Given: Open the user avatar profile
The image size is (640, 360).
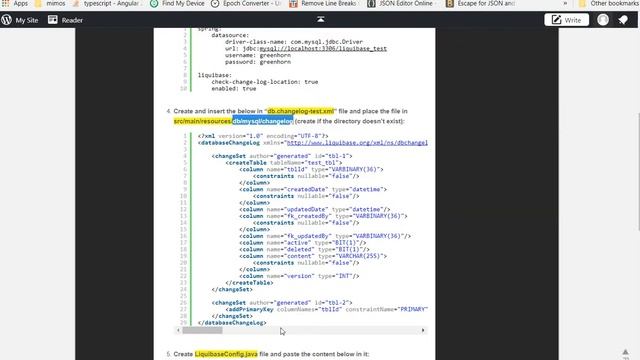Looking at the screenshot, I should point(603,20).
